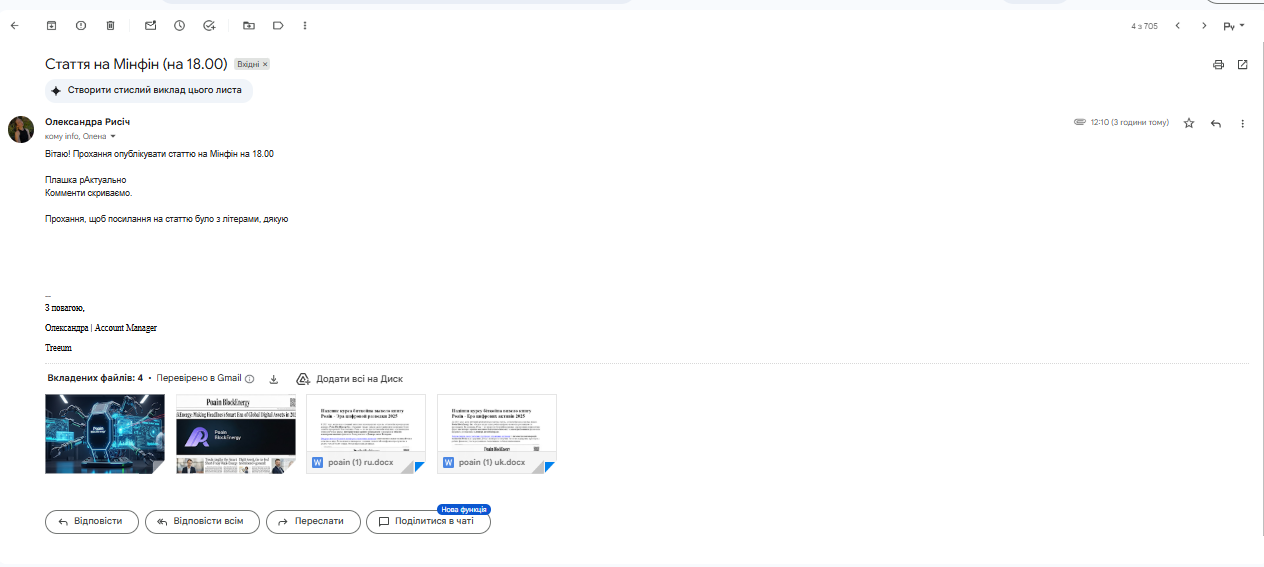Star the message from Олександра Рисіч
This screenshot has width=1264, height=567.
pos(1189,123)
